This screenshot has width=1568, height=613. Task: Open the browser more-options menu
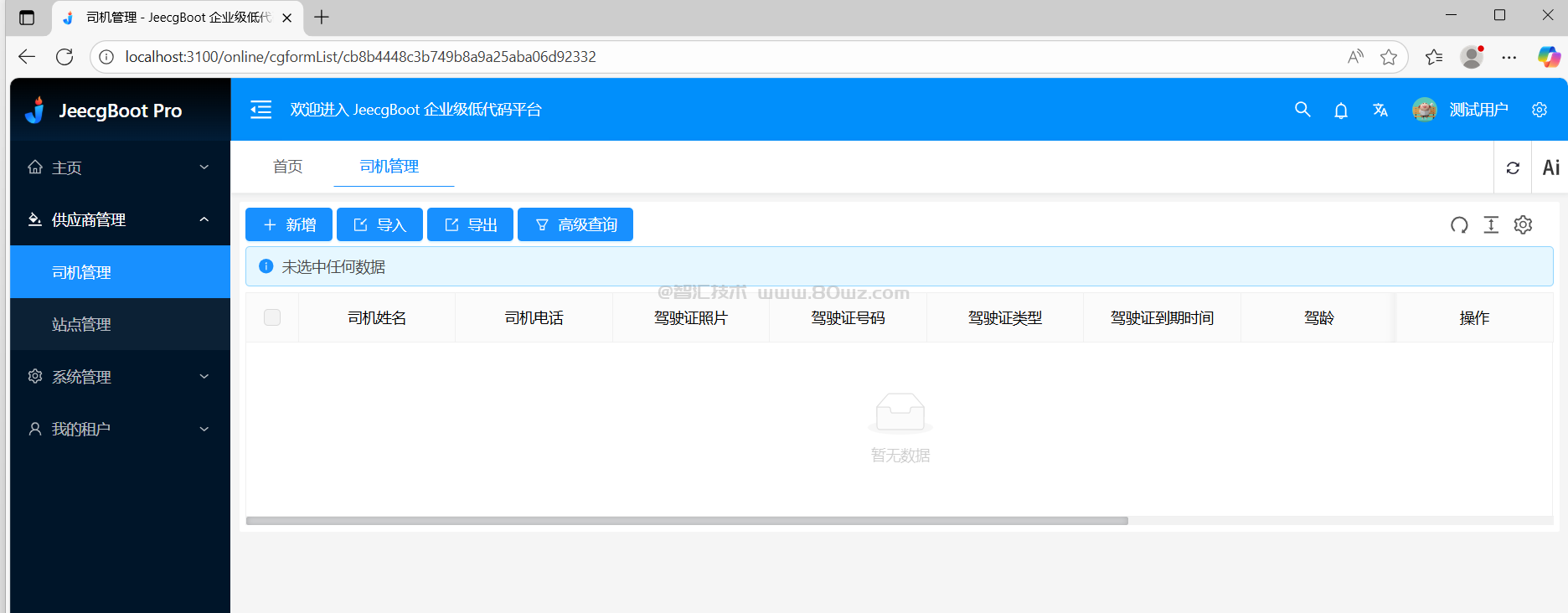[1509, 57]
